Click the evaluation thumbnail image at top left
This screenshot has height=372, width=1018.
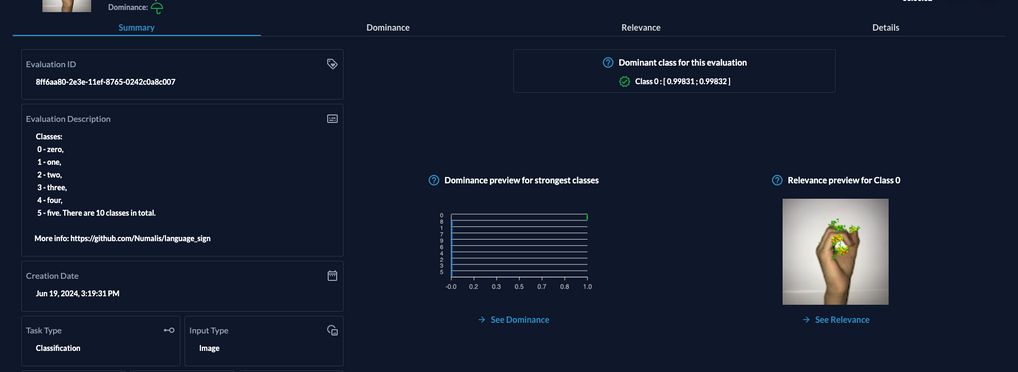tap(67, 6)
